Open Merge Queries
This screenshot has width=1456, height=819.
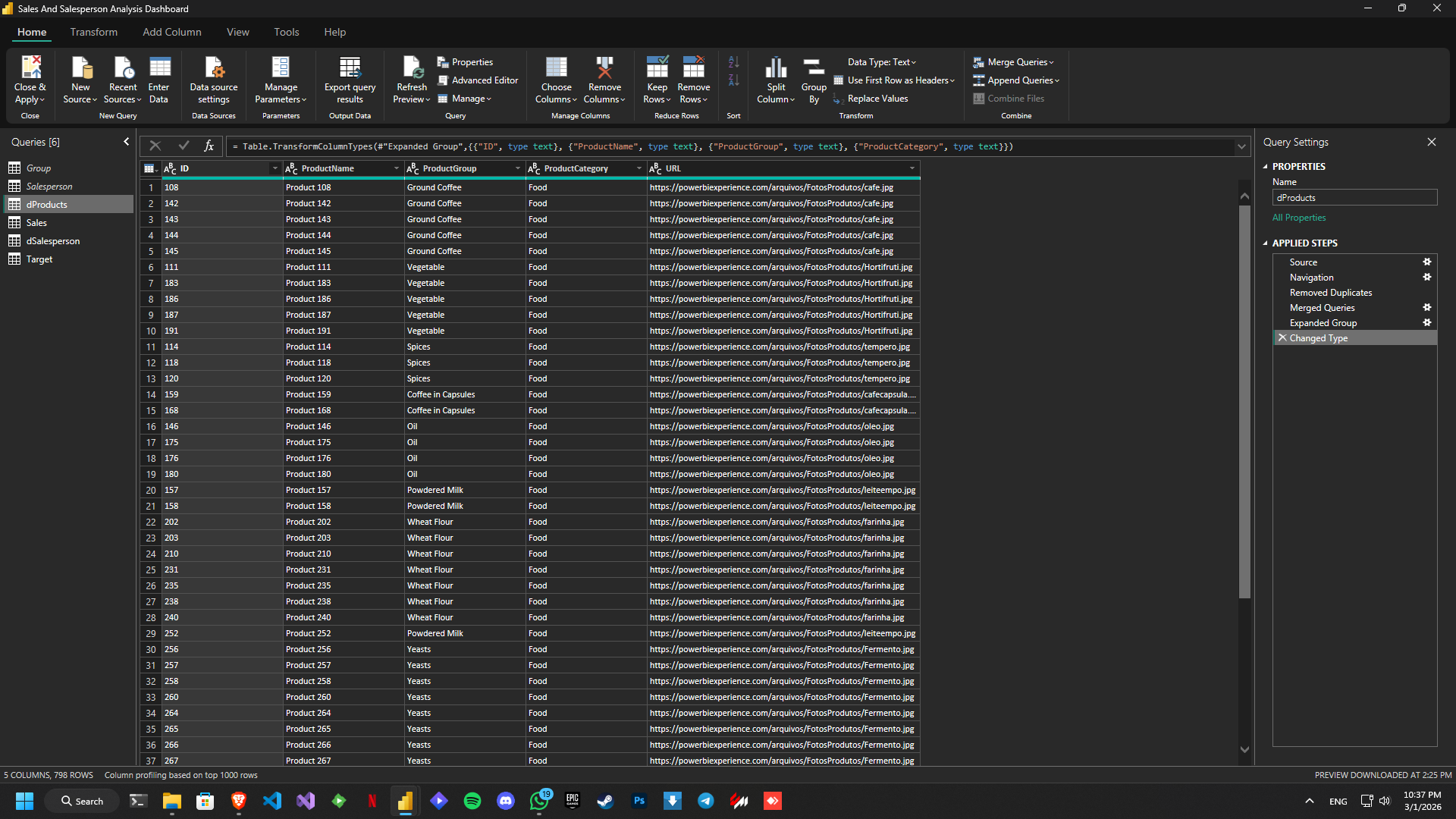click(x=1013, y=61)
